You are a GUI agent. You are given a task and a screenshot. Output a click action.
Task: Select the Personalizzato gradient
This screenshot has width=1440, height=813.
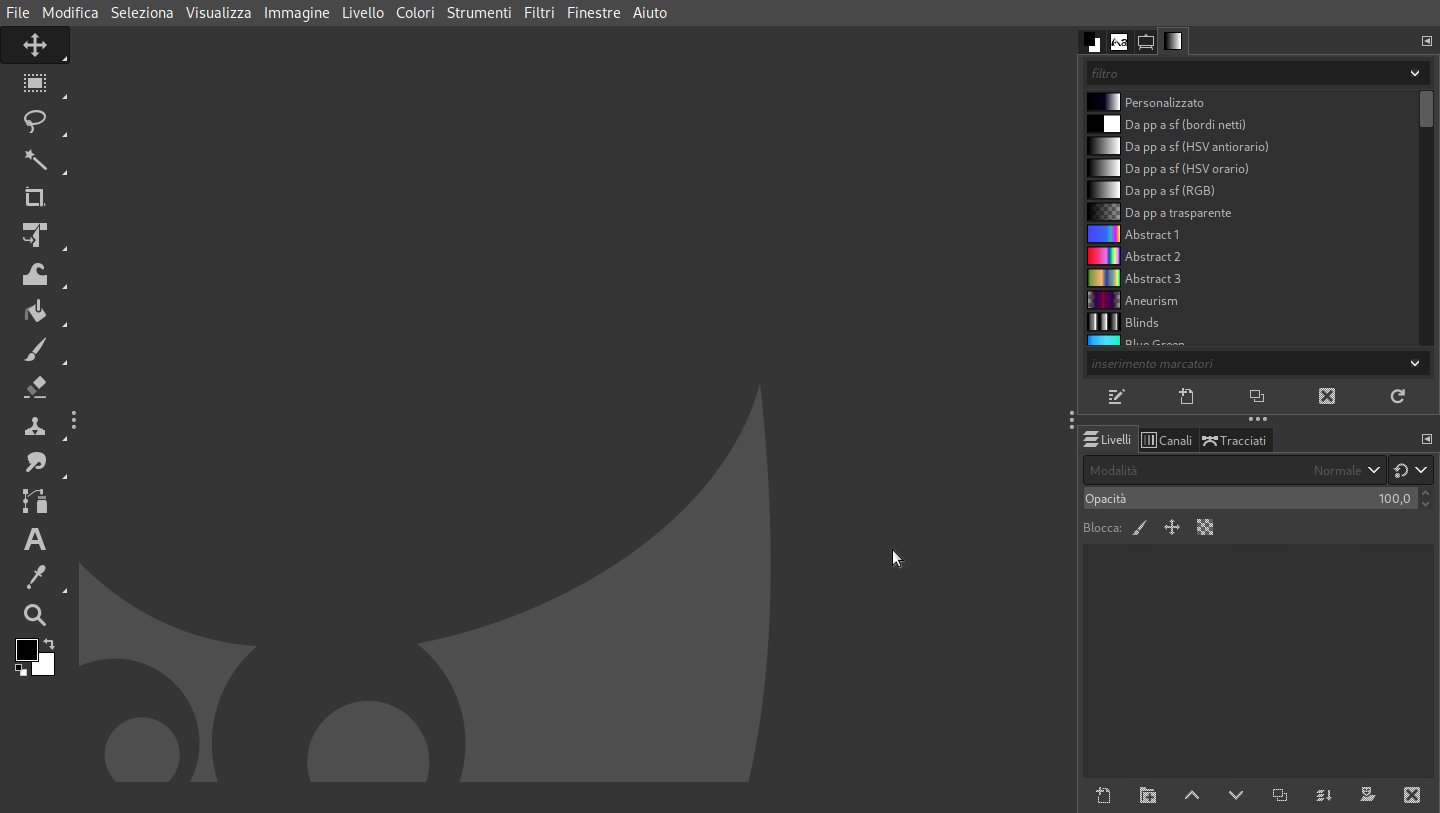coord(1252,102)
